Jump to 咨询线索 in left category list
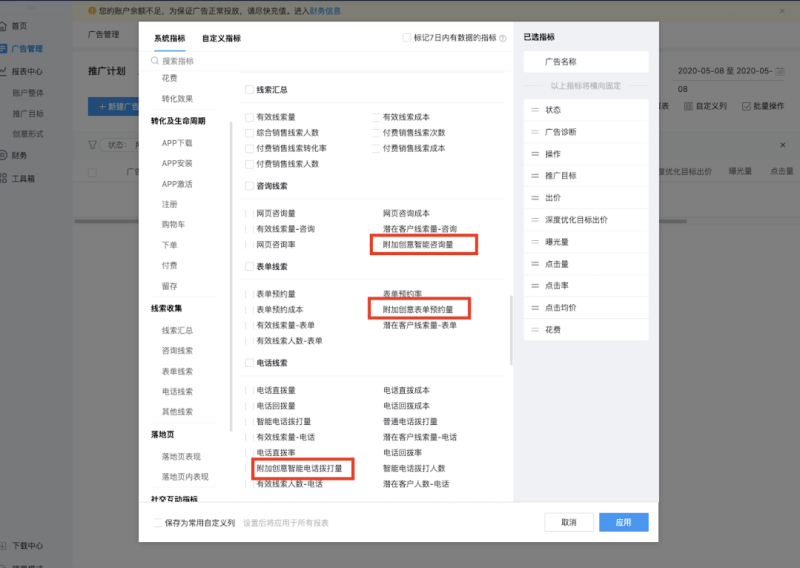The image size is (800, 568). (x=177, y=351)
